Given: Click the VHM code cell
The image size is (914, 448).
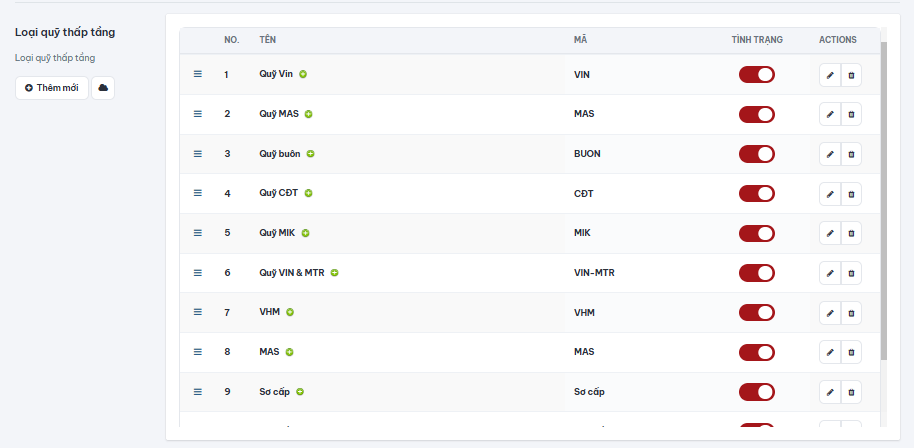Looking at the screenshot, I should point(584,313).
